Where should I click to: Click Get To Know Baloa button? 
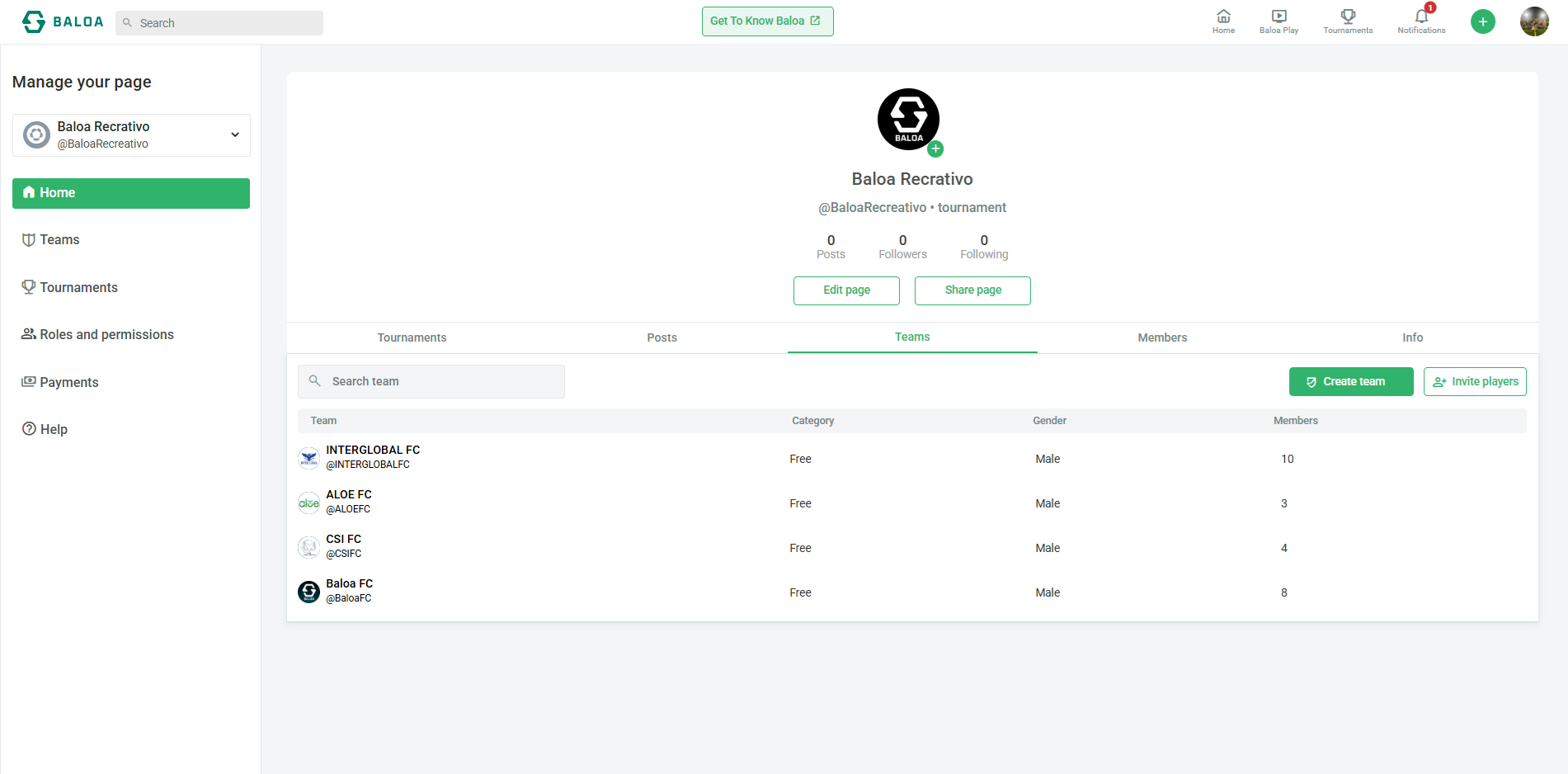tap(767, 21)
